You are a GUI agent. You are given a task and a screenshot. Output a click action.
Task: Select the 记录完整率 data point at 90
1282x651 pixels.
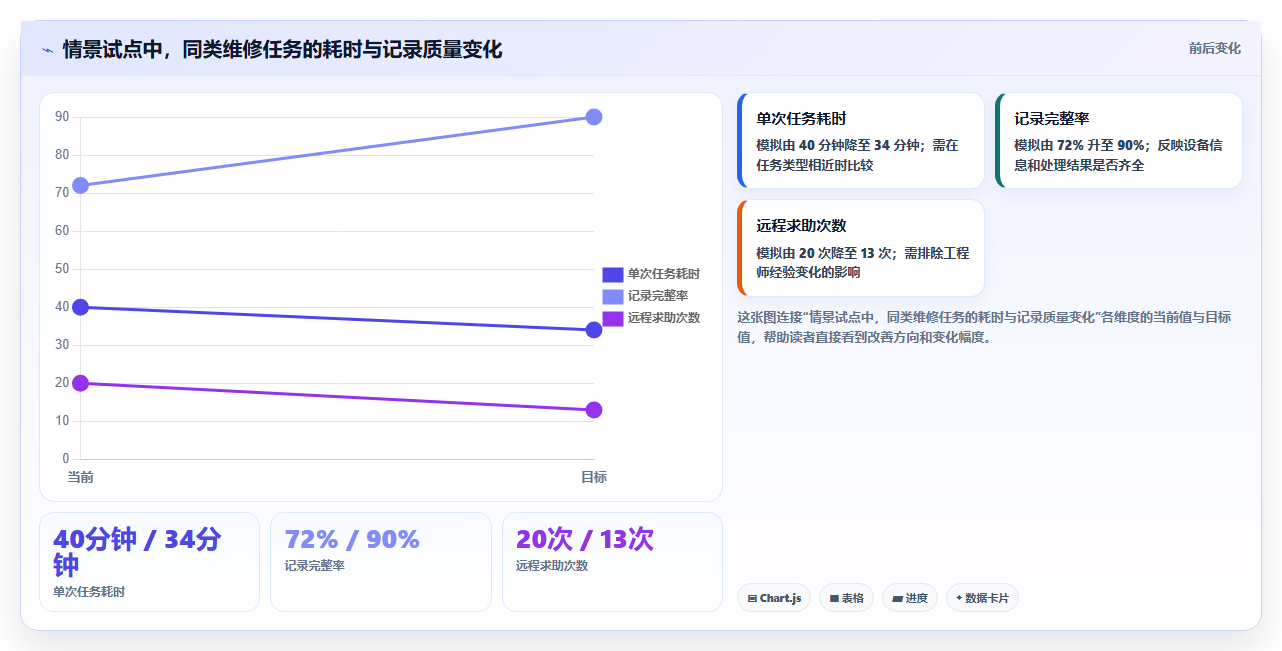(594, 117)
